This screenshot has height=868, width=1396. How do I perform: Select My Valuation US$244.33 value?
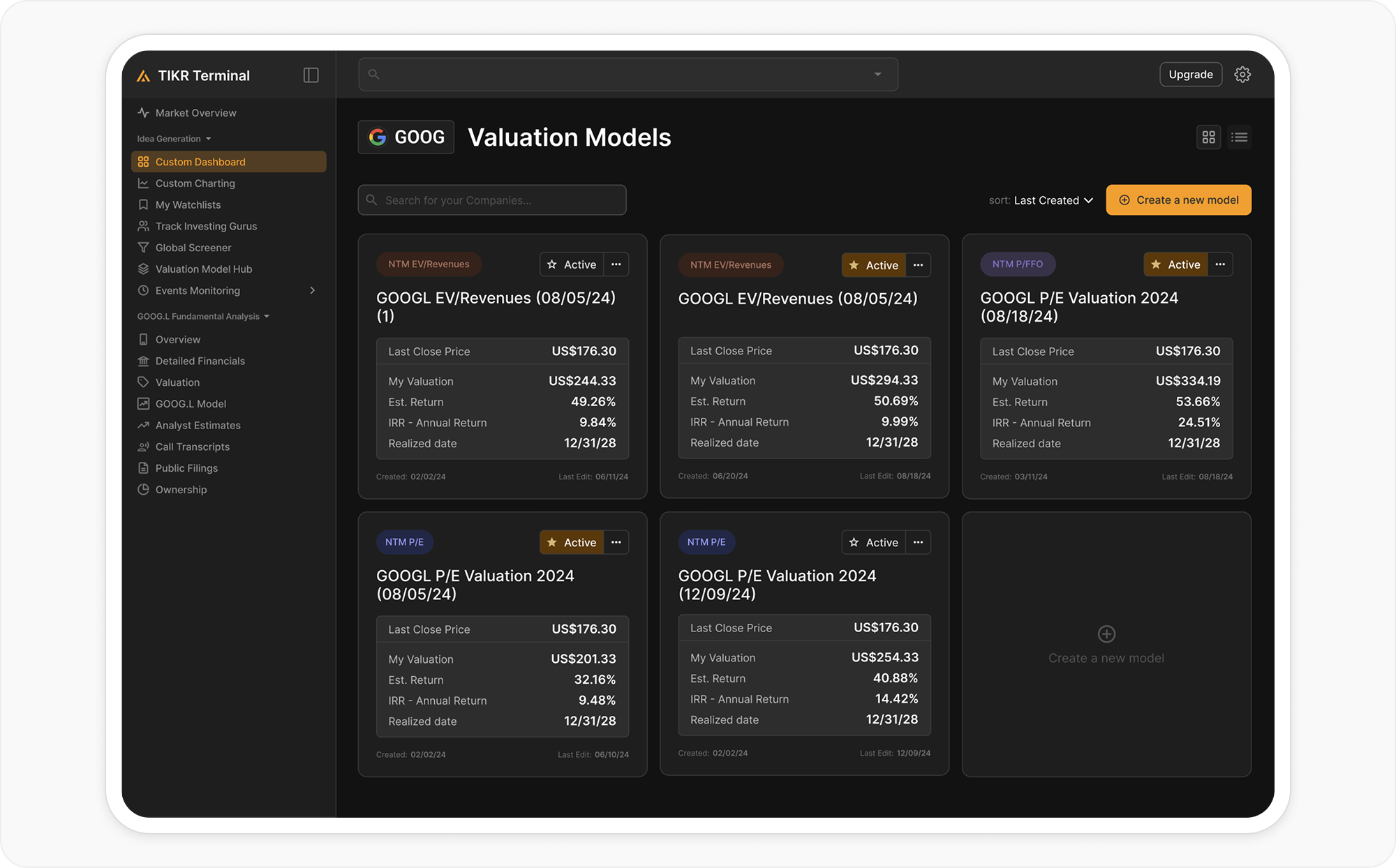pyautogui.click(x=582, y=381)
